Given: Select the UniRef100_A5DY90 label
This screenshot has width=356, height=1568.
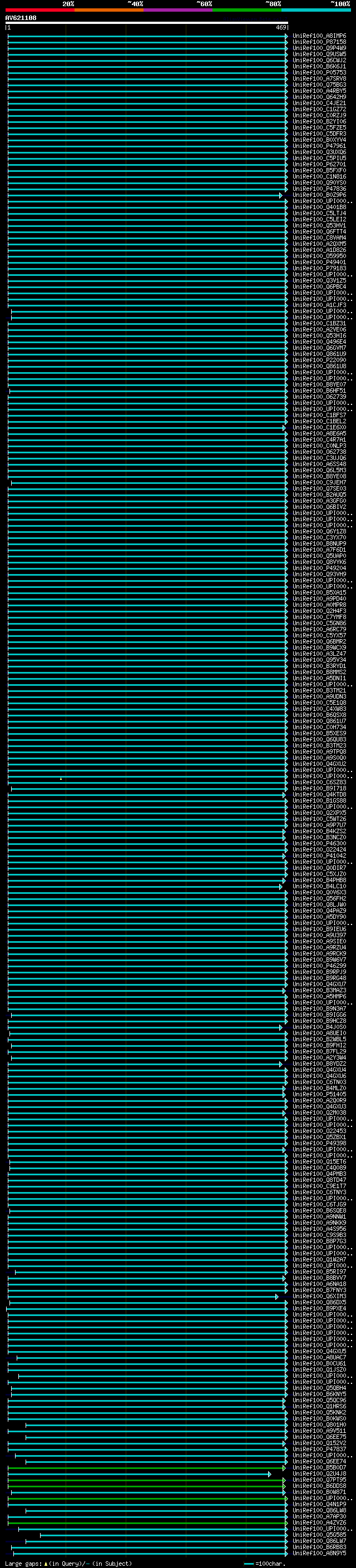Looking at the screenshot, I should pos(319,917).
